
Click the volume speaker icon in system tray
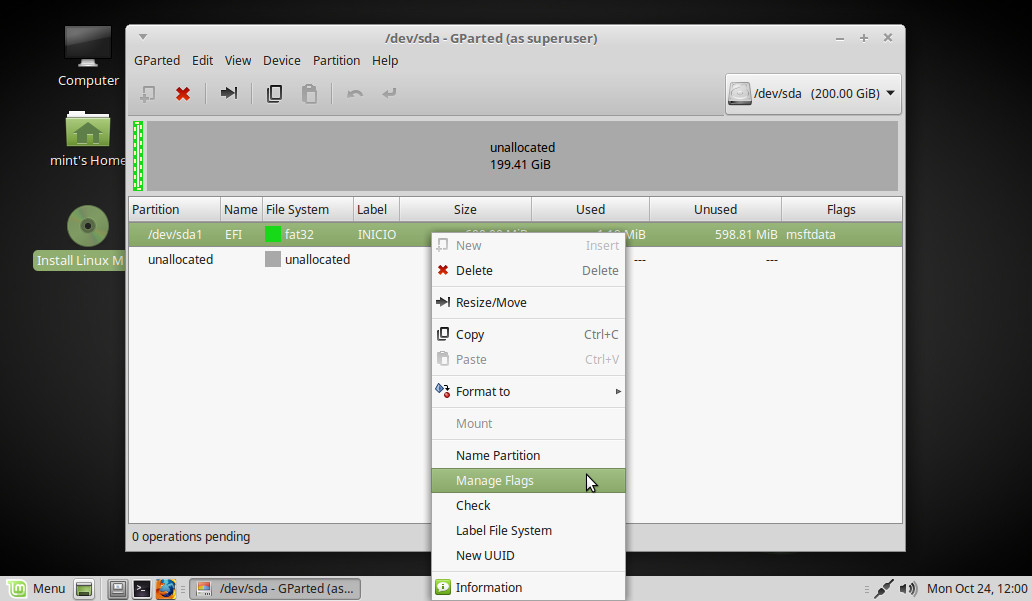908,589
